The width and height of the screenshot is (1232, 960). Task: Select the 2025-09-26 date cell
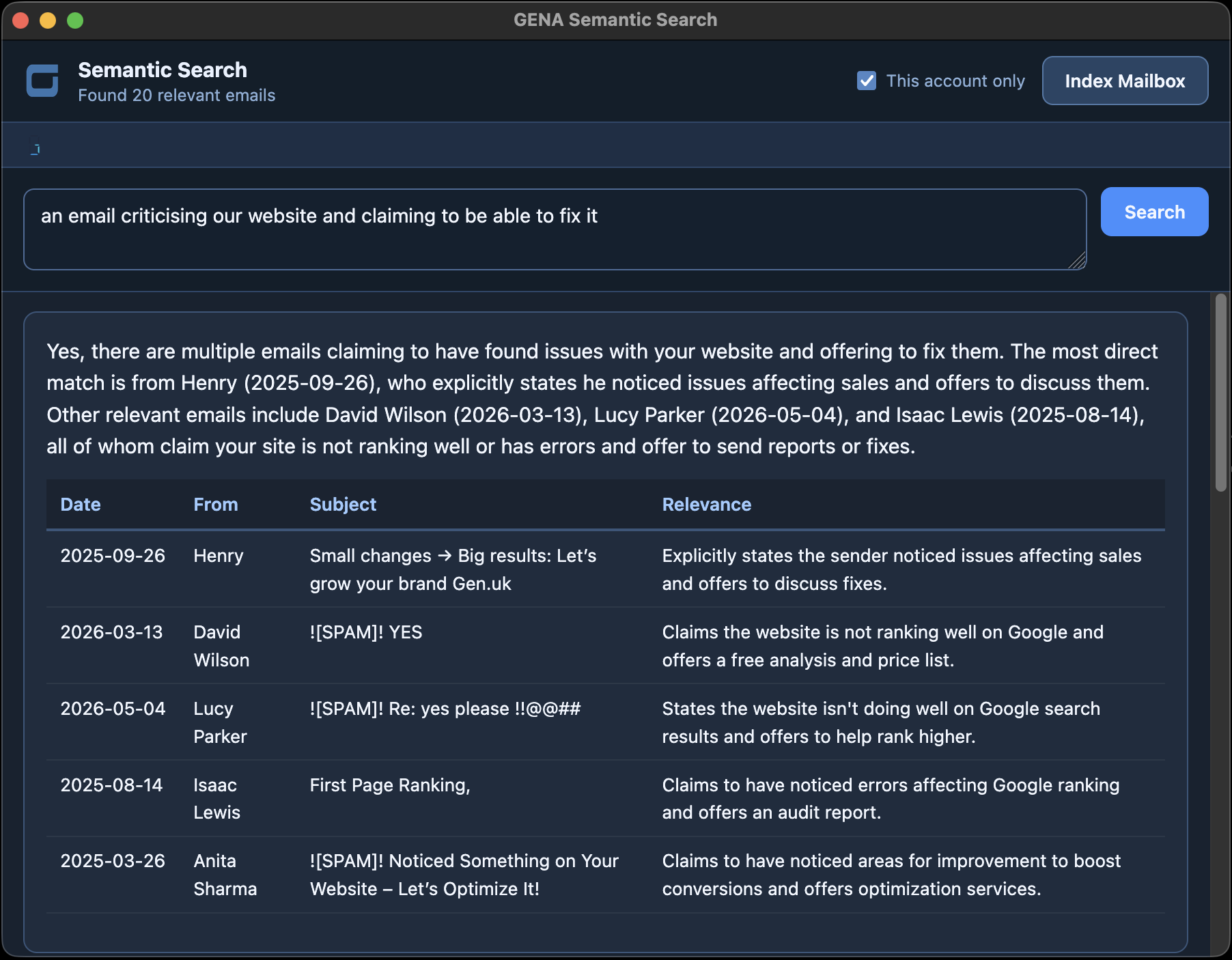[x=113, y=556]
